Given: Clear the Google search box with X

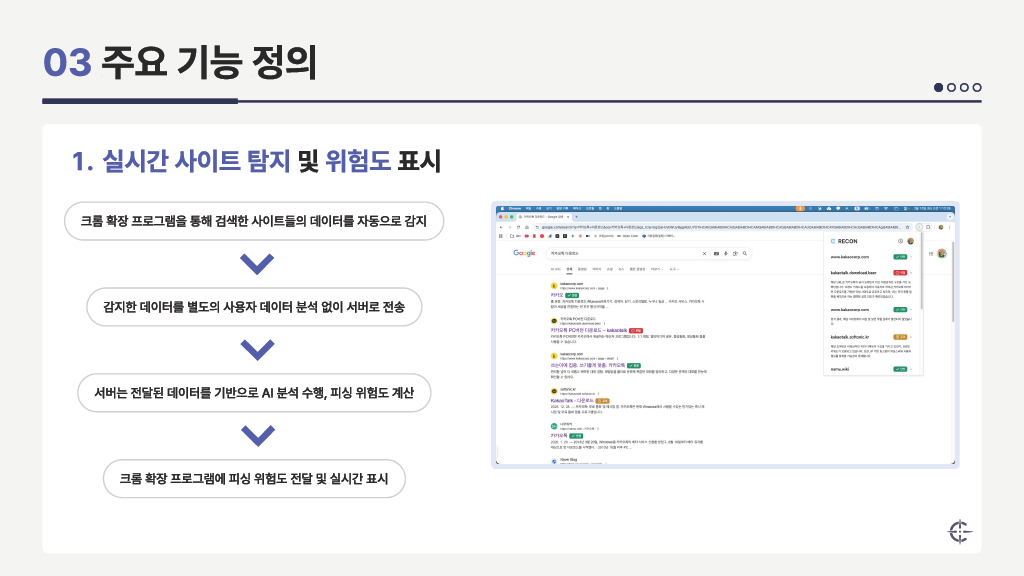Looking at the screenshot, I should pos(703,253).
